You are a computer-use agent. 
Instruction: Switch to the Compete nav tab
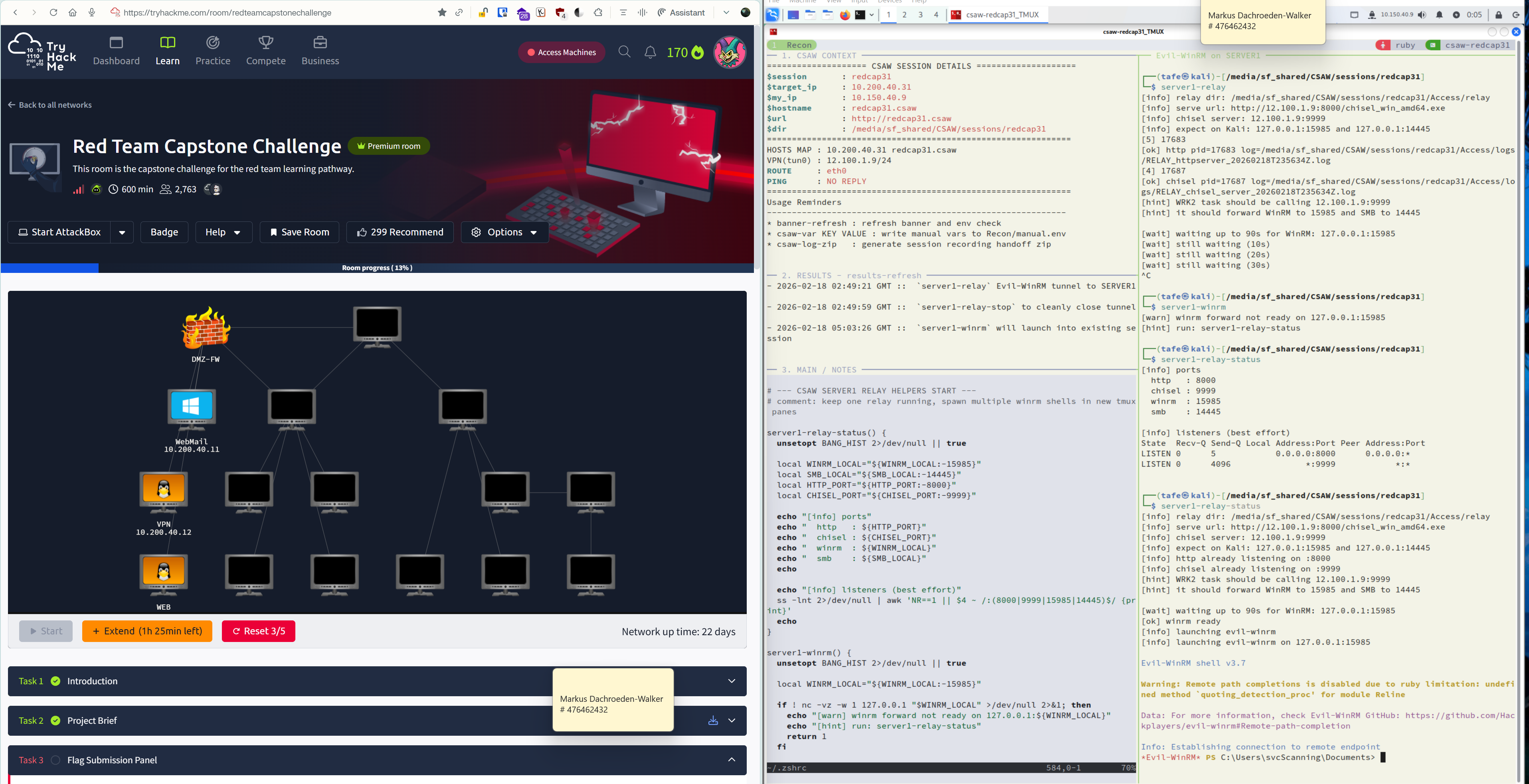coord(265,51)
